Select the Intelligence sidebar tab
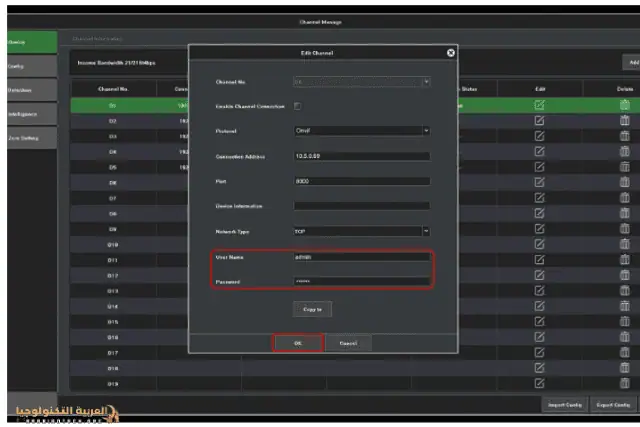The width and height of the screenshot is (640, 427). pyautogui.click(x=32, y=114)
